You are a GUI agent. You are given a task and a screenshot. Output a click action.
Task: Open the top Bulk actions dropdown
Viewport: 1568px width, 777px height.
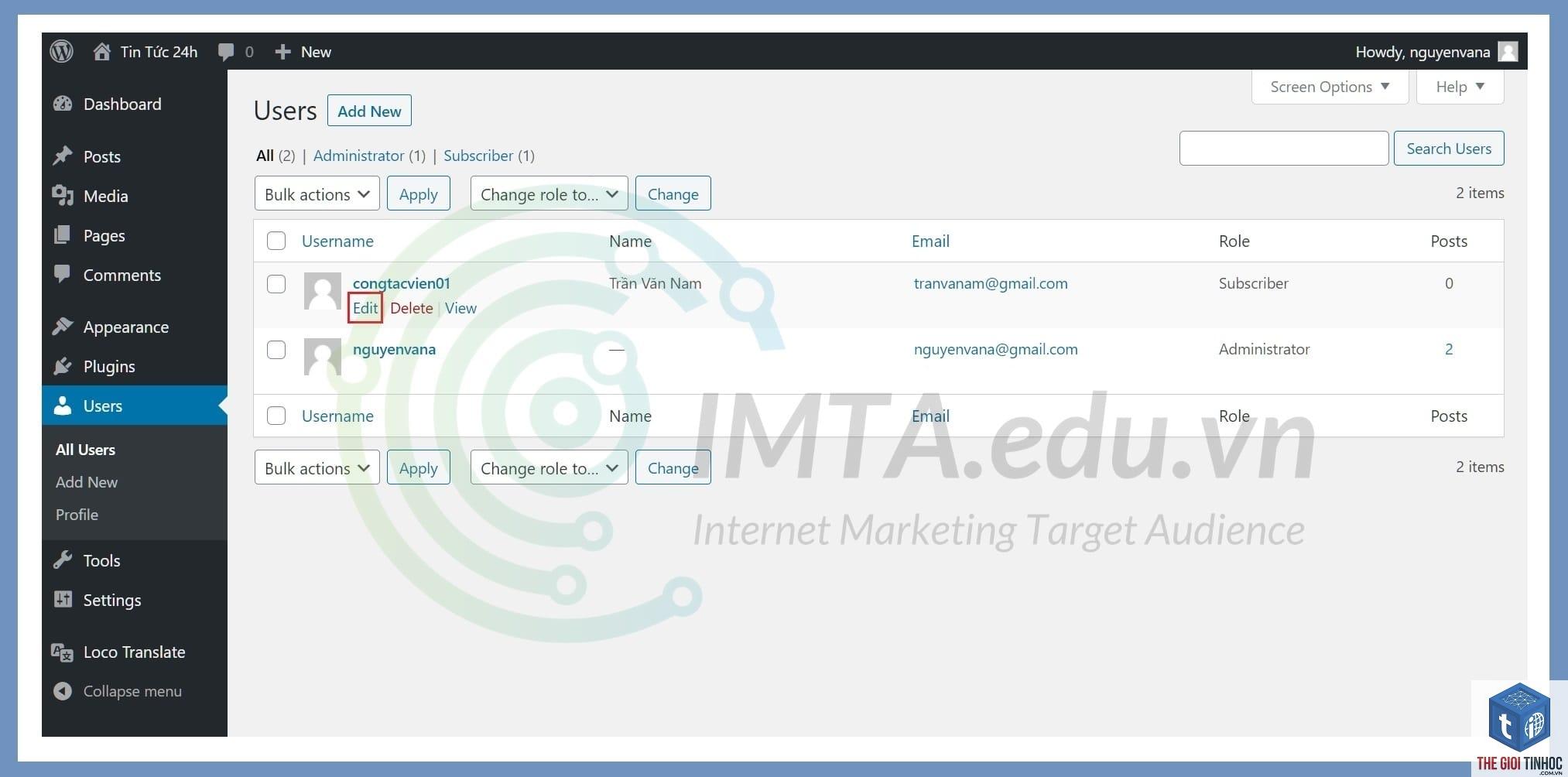coord(317,193)
